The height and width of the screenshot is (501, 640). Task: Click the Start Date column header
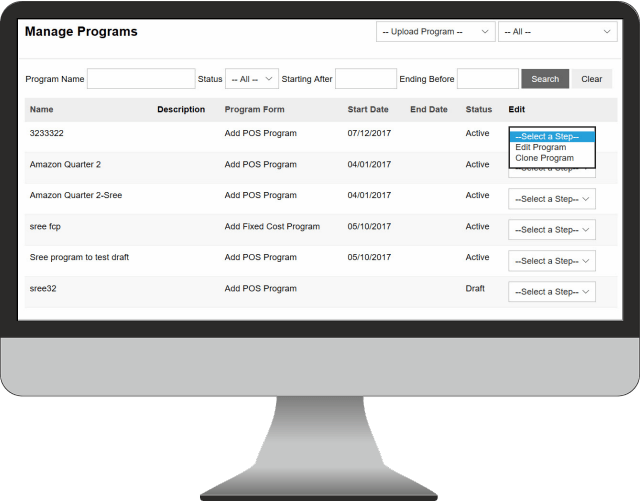[368, 109]
